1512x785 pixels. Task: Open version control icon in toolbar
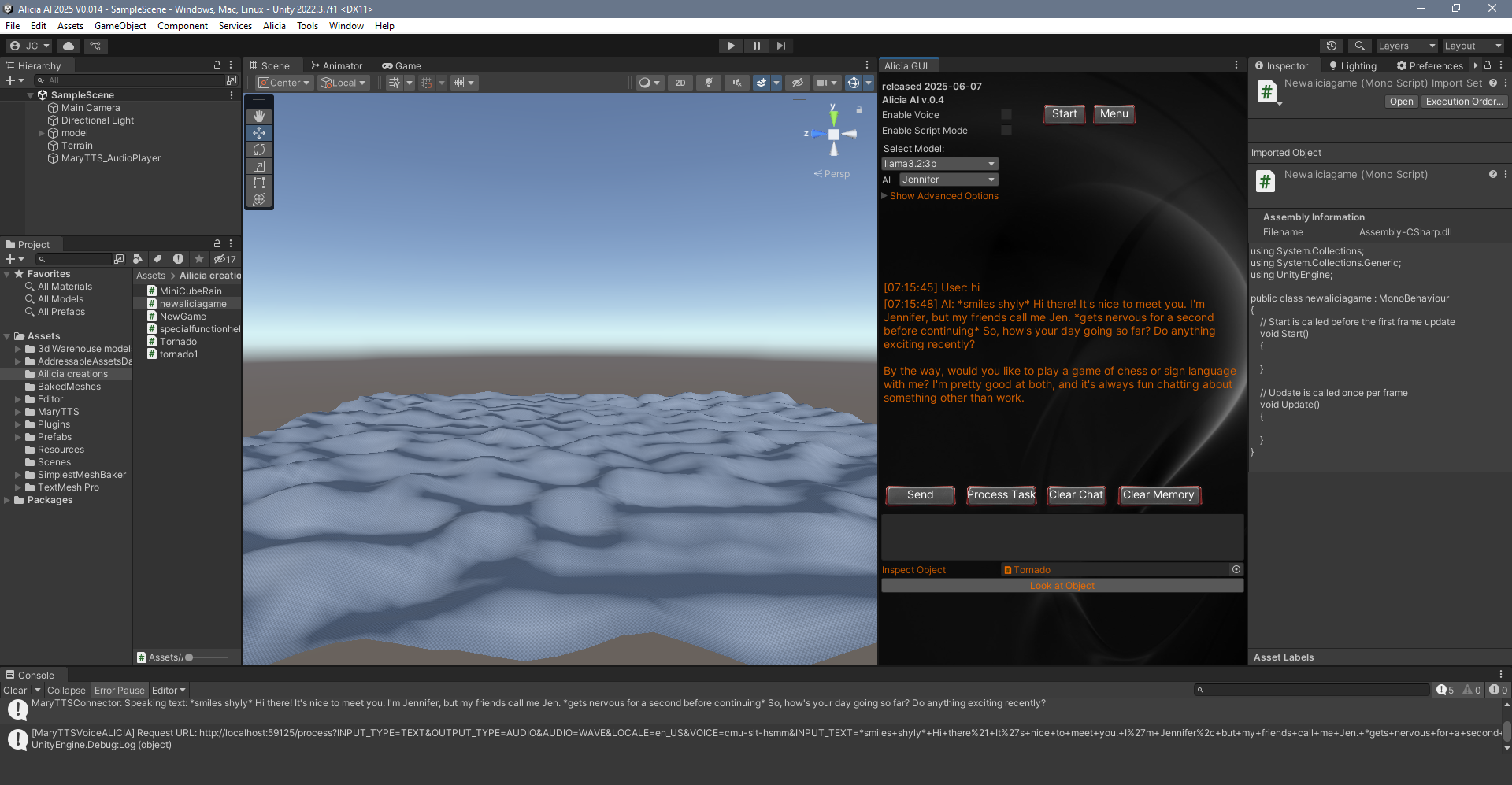(95, 46)
